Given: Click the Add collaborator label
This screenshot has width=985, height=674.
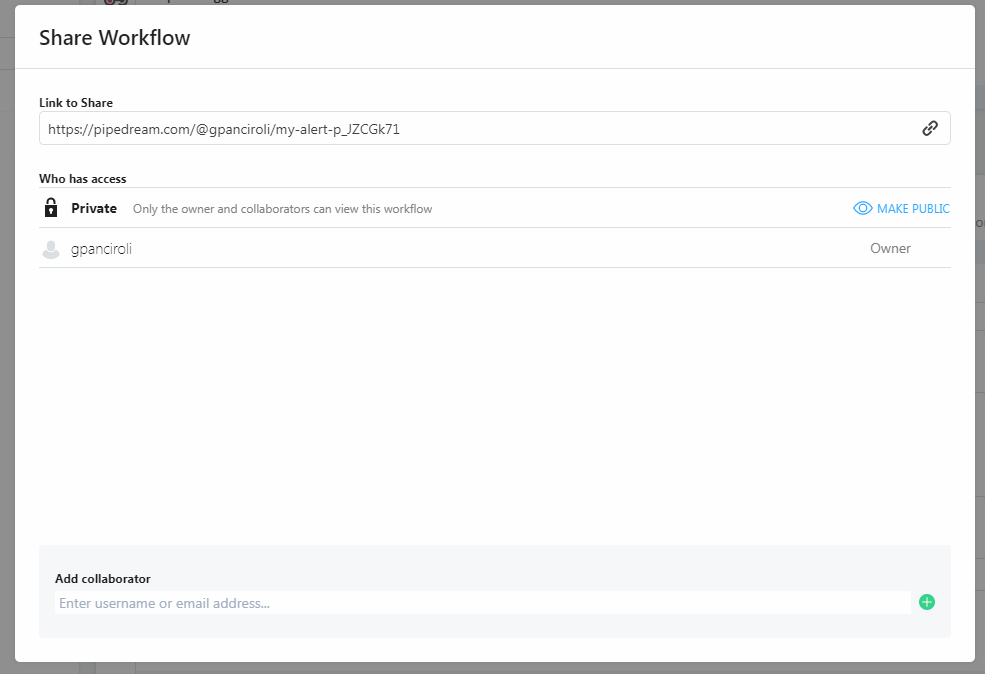Looking at the screenshot, I should pos(103,579).
